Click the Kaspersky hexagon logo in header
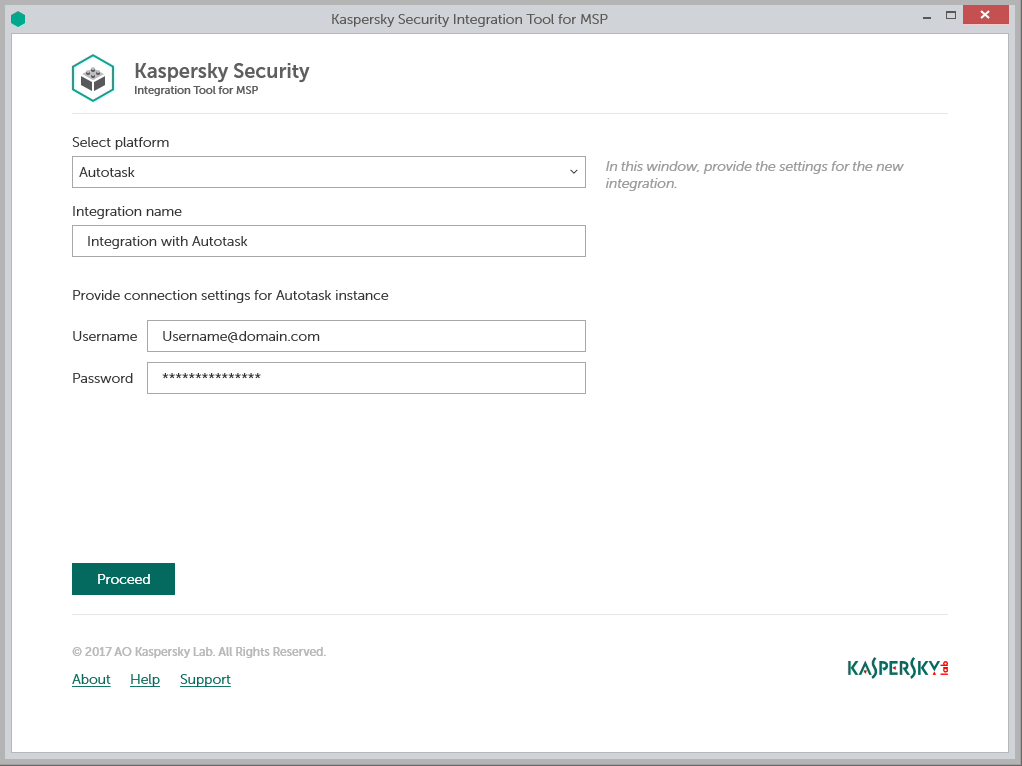The height and width of the screenshot is (766, 1022). point(93,78)
